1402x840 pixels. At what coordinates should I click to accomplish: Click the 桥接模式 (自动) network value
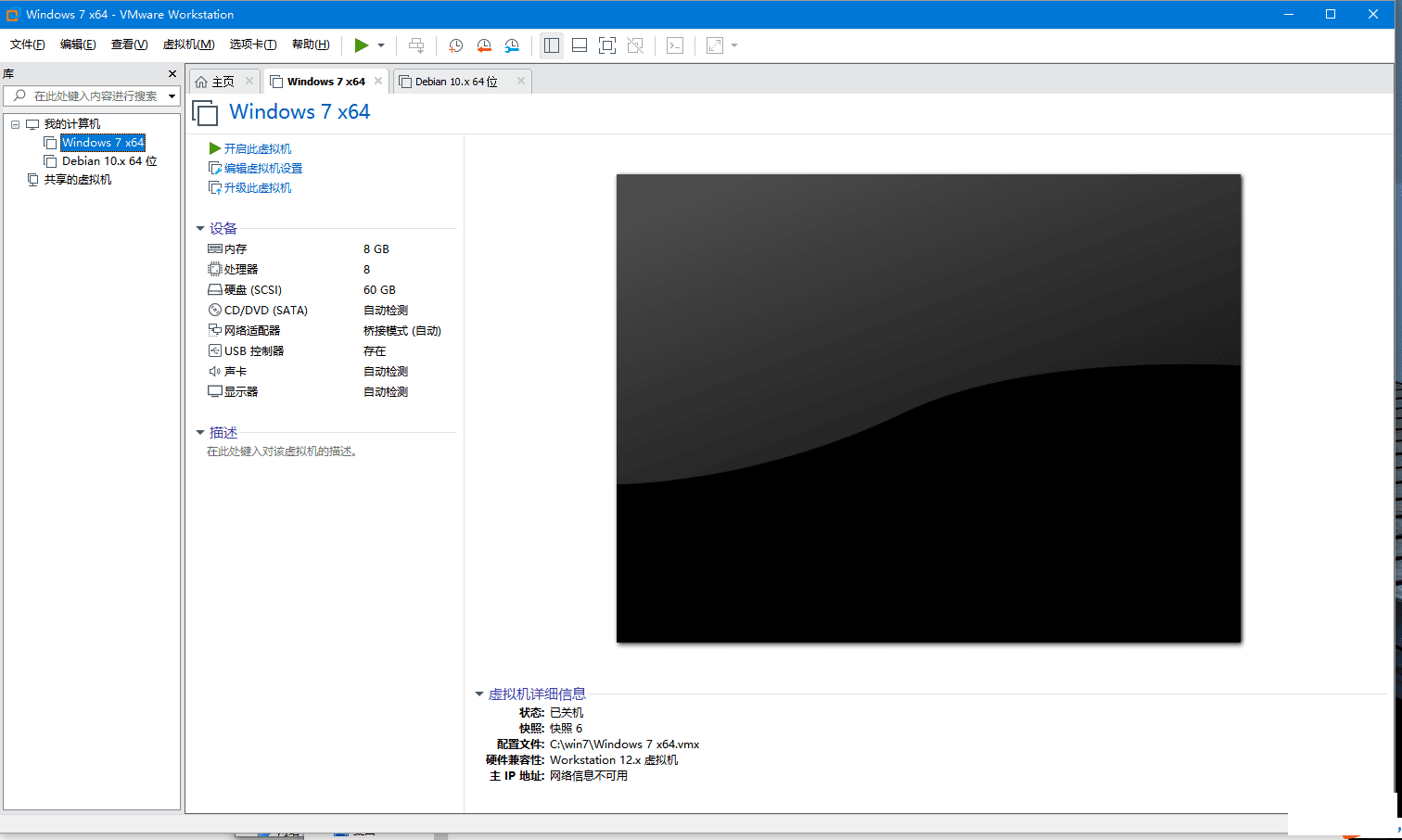[402, 331]
